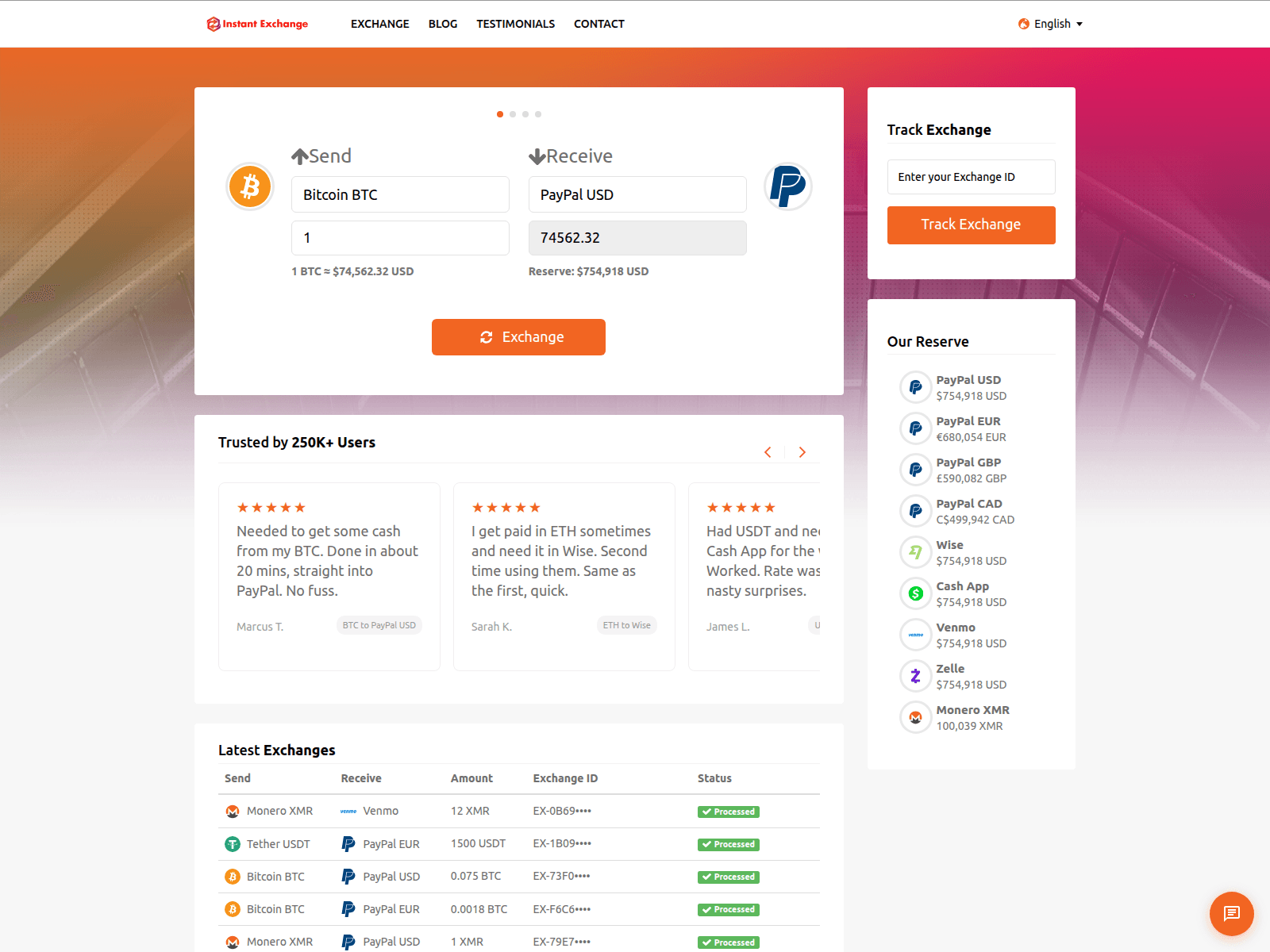Viewport: 1270px width, 952px height.
Task: Open the Bitcoin BTC send currency selector
Action: pyautogui.click(x=400, y=194)
